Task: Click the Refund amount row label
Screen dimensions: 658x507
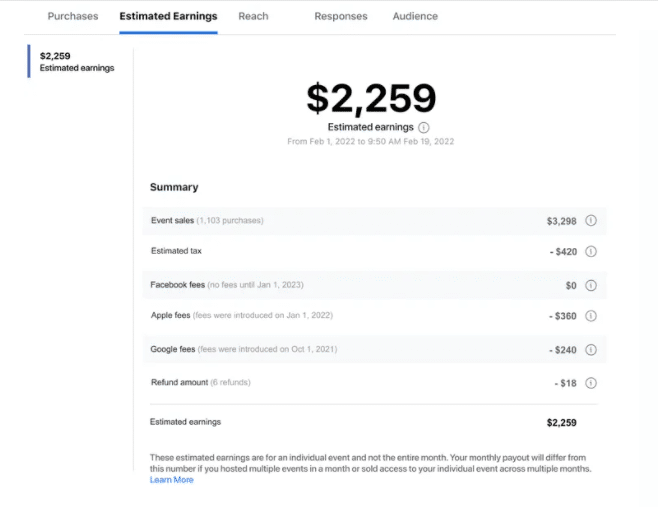Action: 181,383
